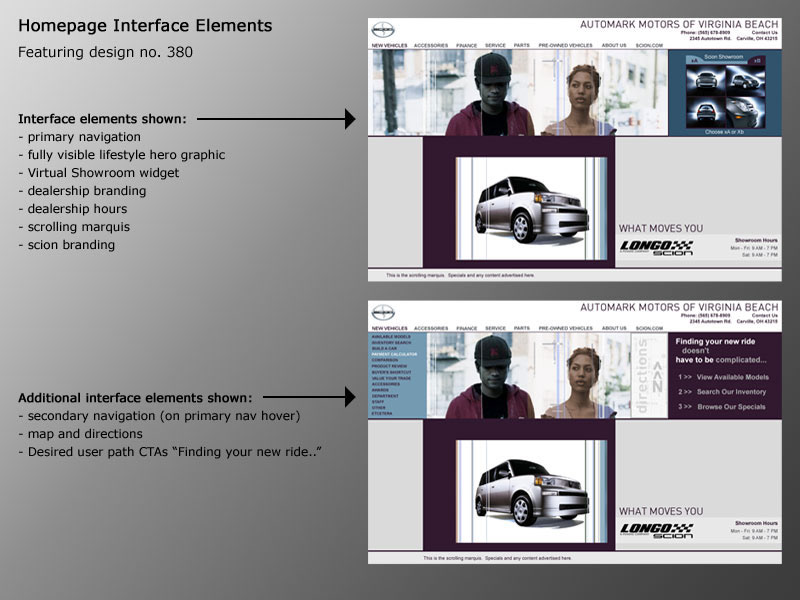Open PRE-OWNED VEHICLES in the lower mockup nav
Screen dimensions: 800x600
tap(565, 328)
